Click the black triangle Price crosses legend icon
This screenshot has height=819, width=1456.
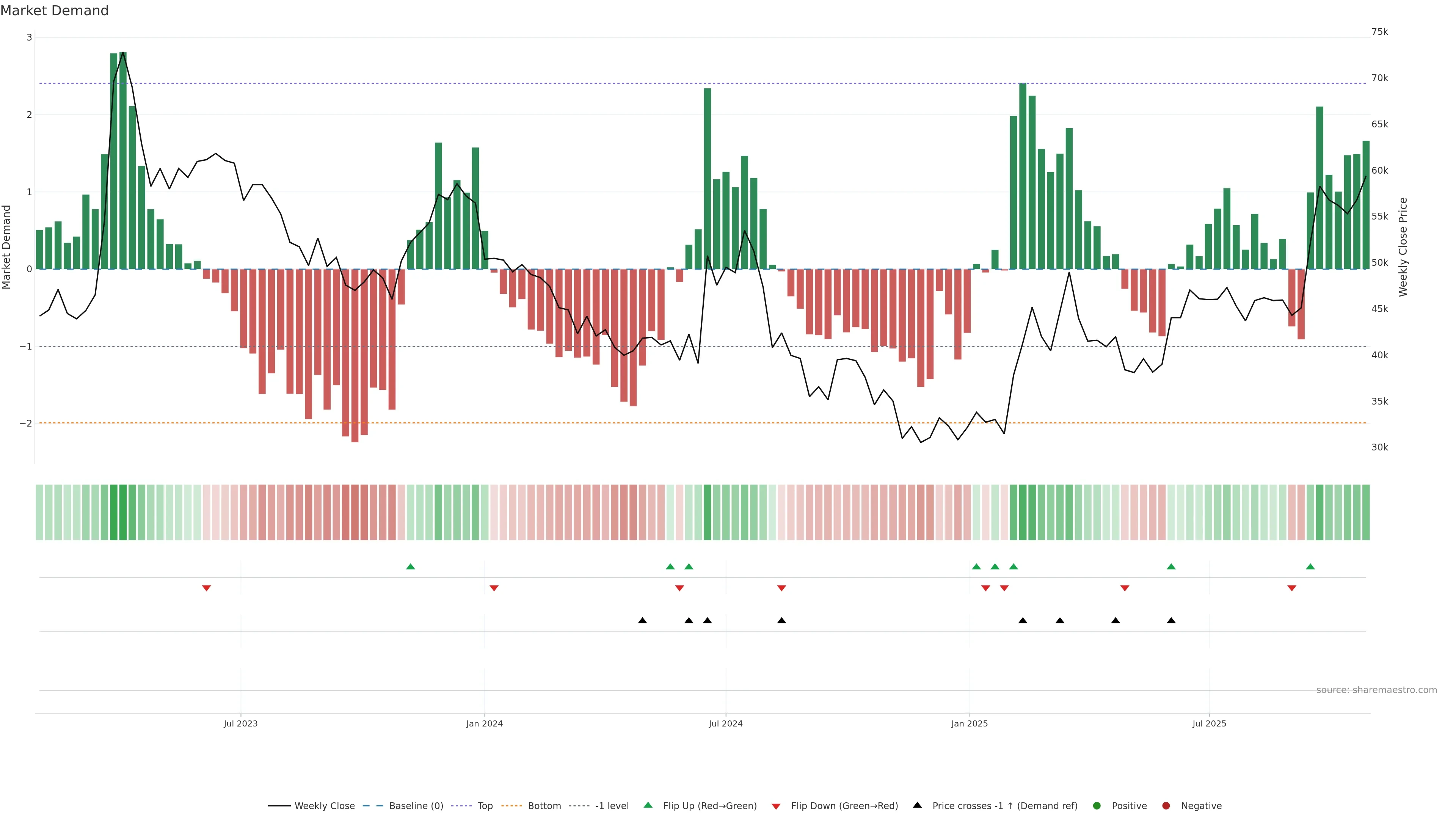coord(917,805)
